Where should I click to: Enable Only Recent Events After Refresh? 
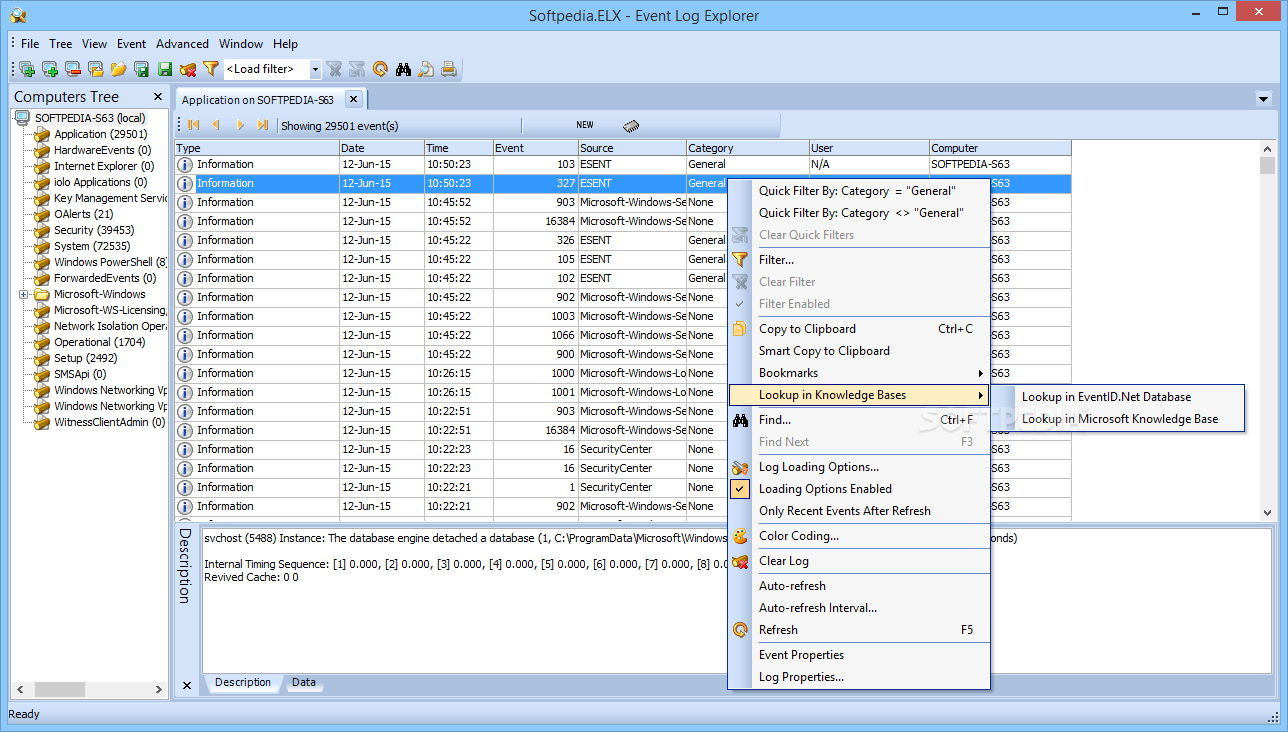[x=844, y=511]
